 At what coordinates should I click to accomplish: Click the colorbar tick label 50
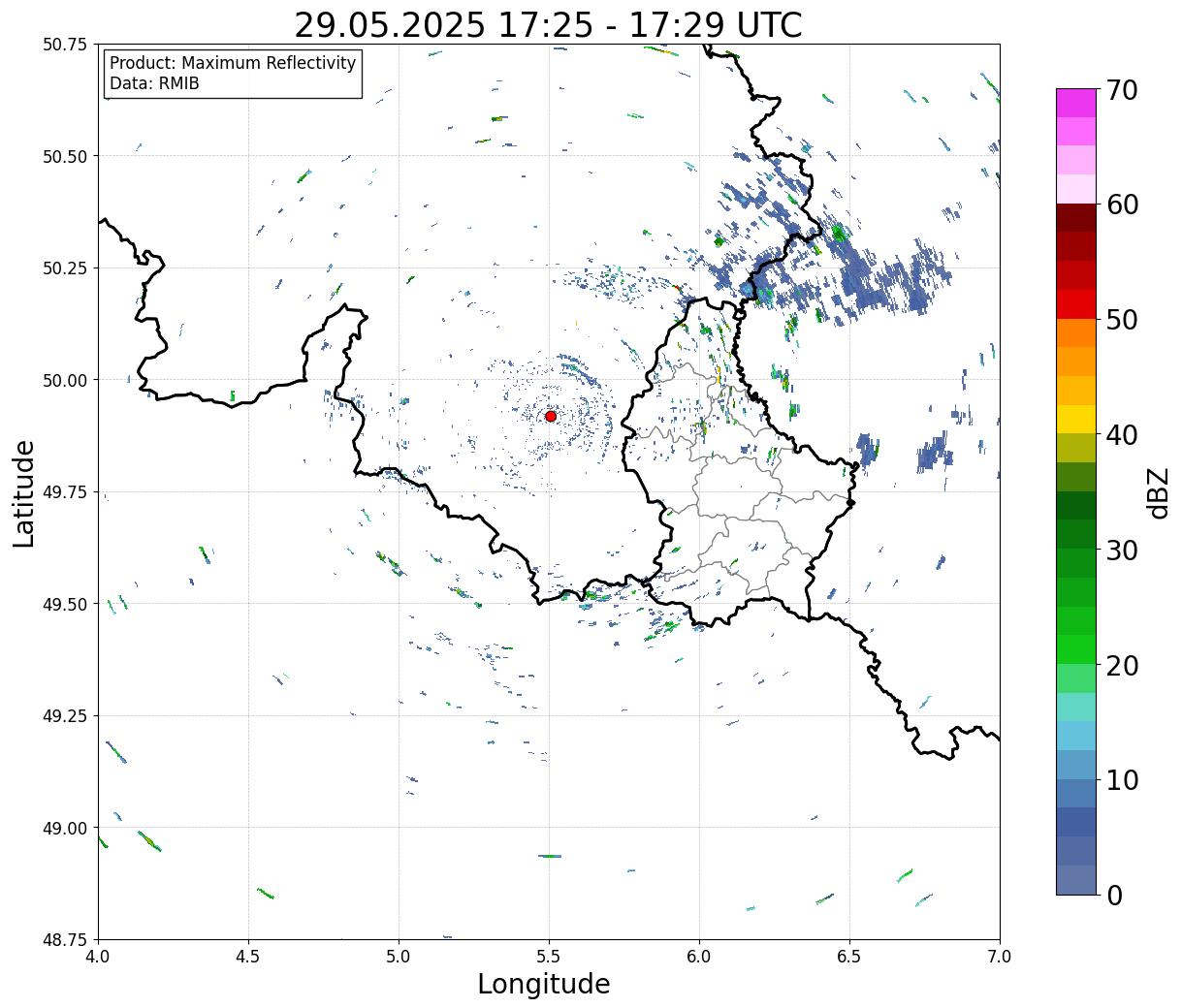pyautogui.click(x=1121, y=320)
